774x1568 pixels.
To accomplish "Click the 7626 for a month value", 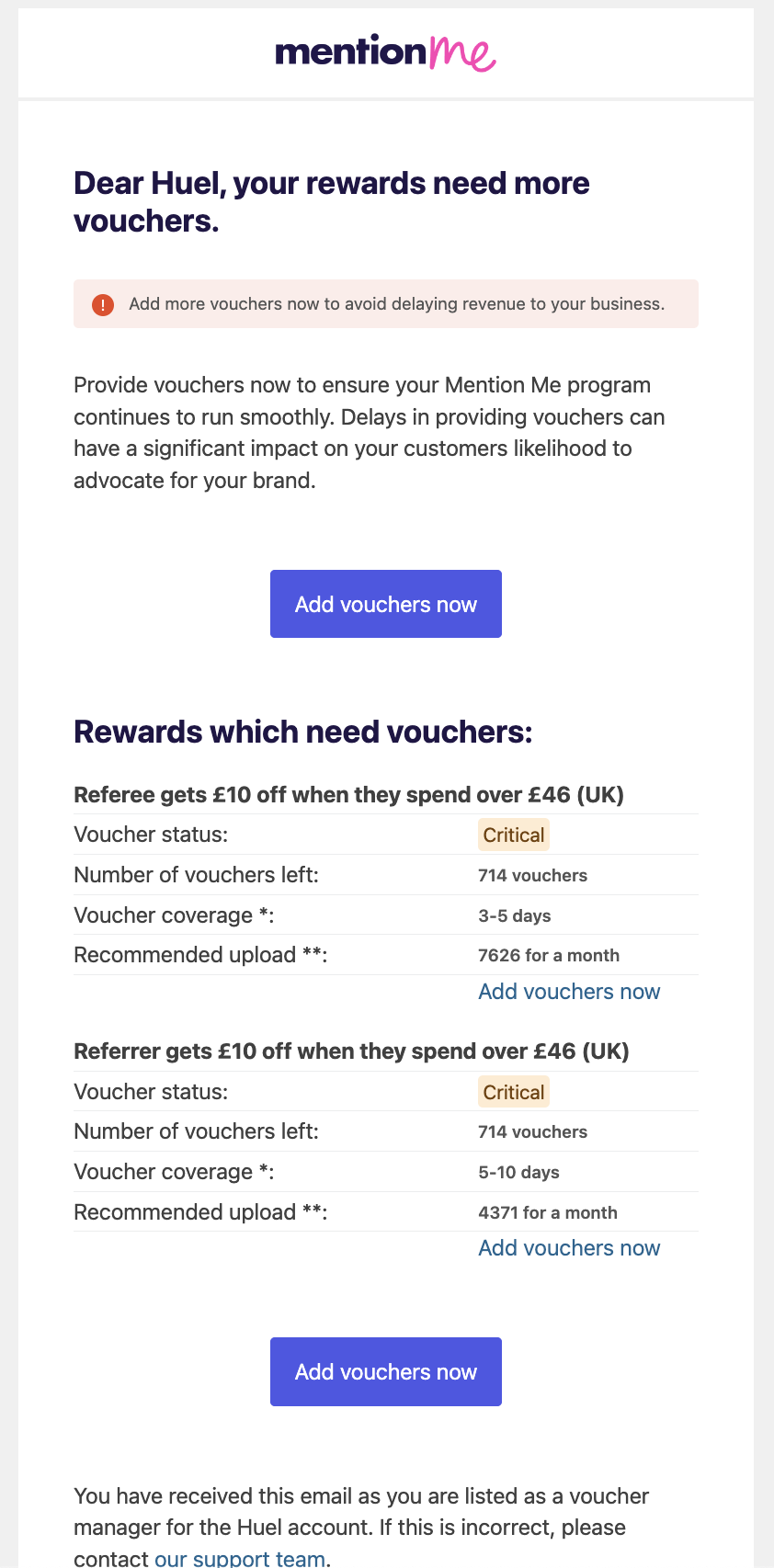I will click(x=549, y=955).
